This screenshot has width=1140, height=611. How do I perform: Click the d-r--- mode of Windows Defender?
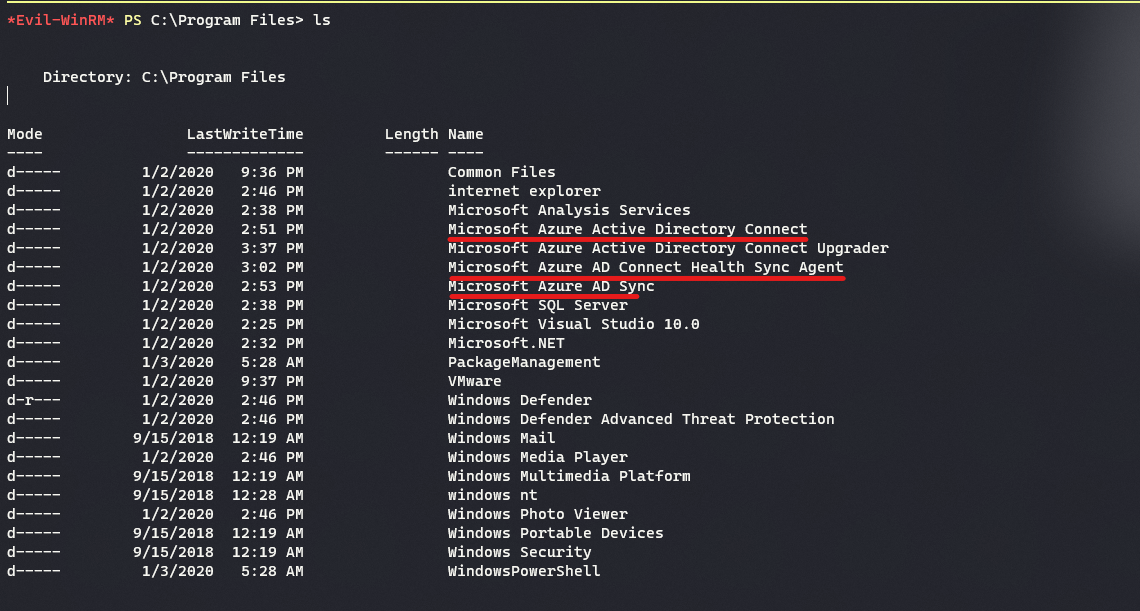pos(34,400)
